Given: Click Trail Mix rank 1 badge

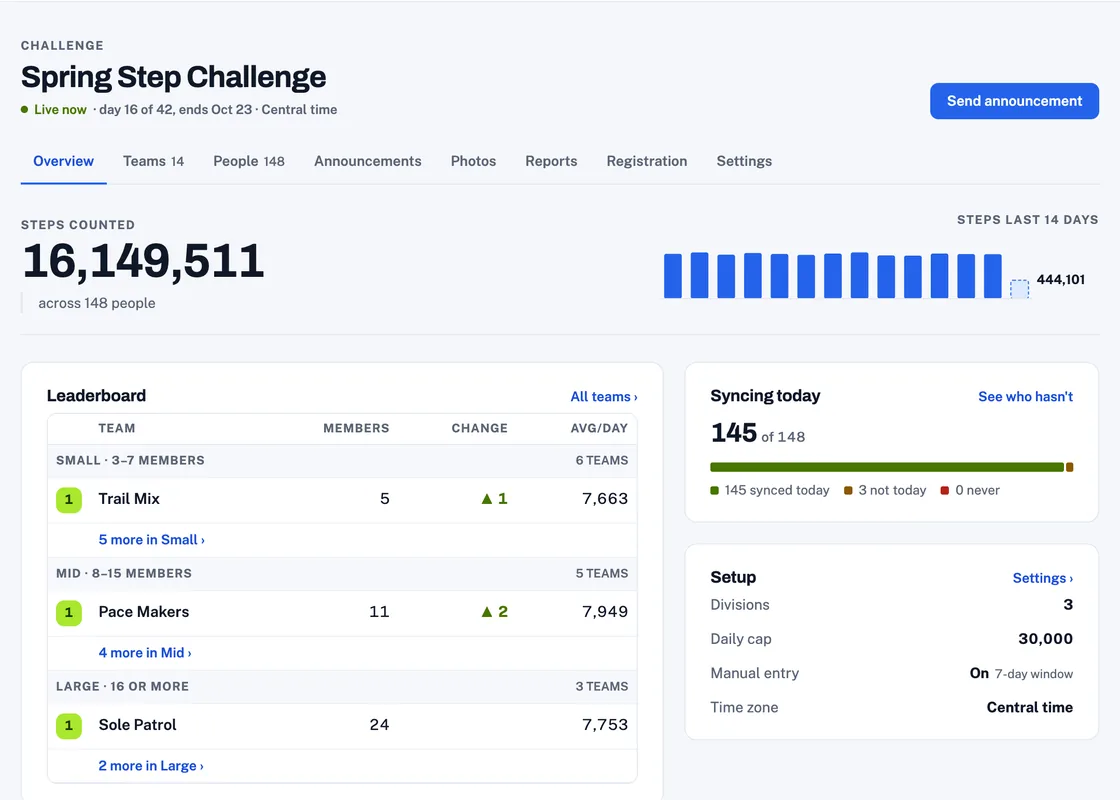Looking at the screenshot, I should (69, 499).
